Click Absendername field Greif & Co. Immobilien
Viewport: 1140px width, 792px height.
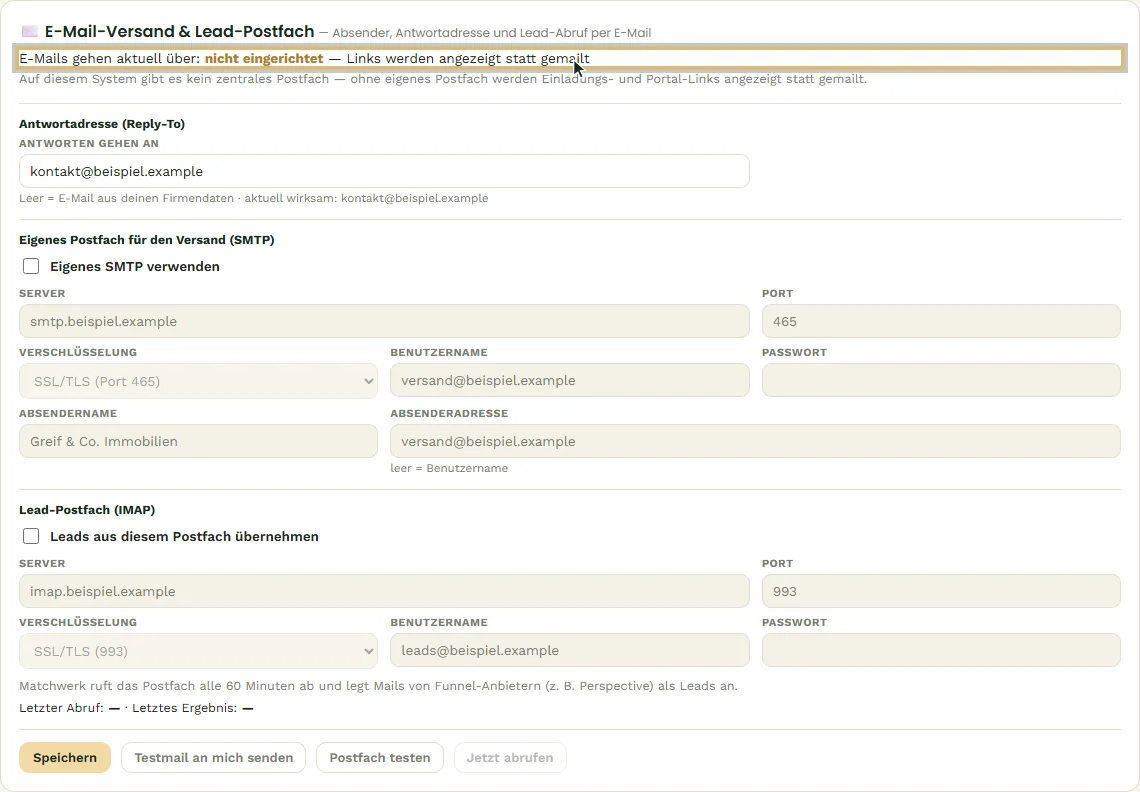(x=198, y=441)
